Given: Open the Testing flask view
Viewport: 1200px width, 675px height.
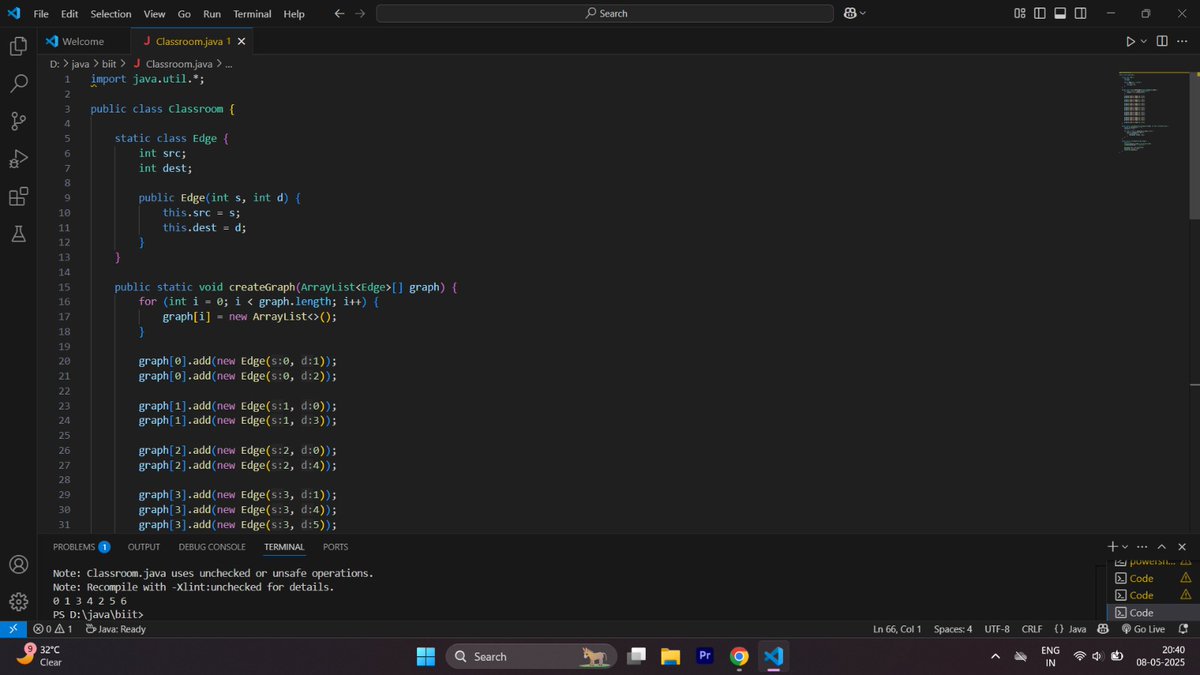Looking at the screenshot, I should point(18,234).
